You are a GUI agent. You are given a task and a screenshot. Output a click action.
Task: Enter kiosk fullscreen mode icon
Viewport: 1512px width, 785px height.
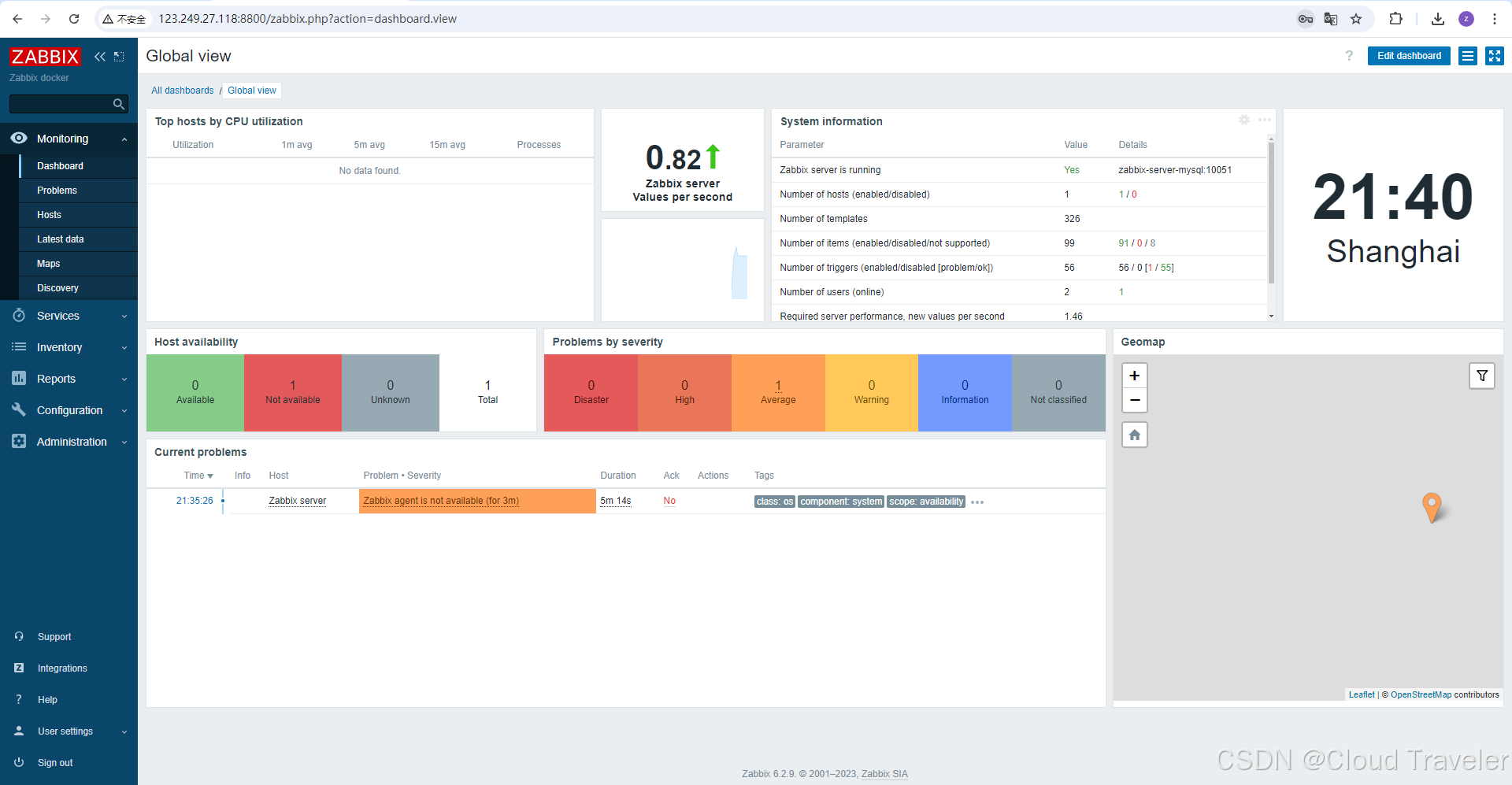click(x=1495, y=56)
